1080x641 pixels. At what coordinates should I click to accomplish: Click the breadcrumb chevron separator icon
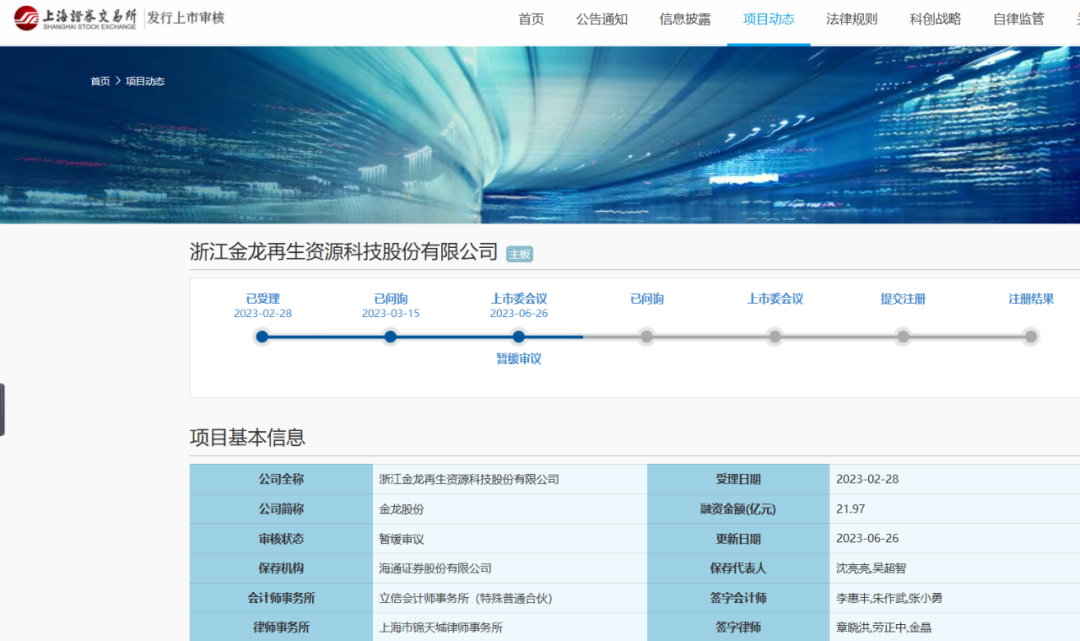[118, 81]
